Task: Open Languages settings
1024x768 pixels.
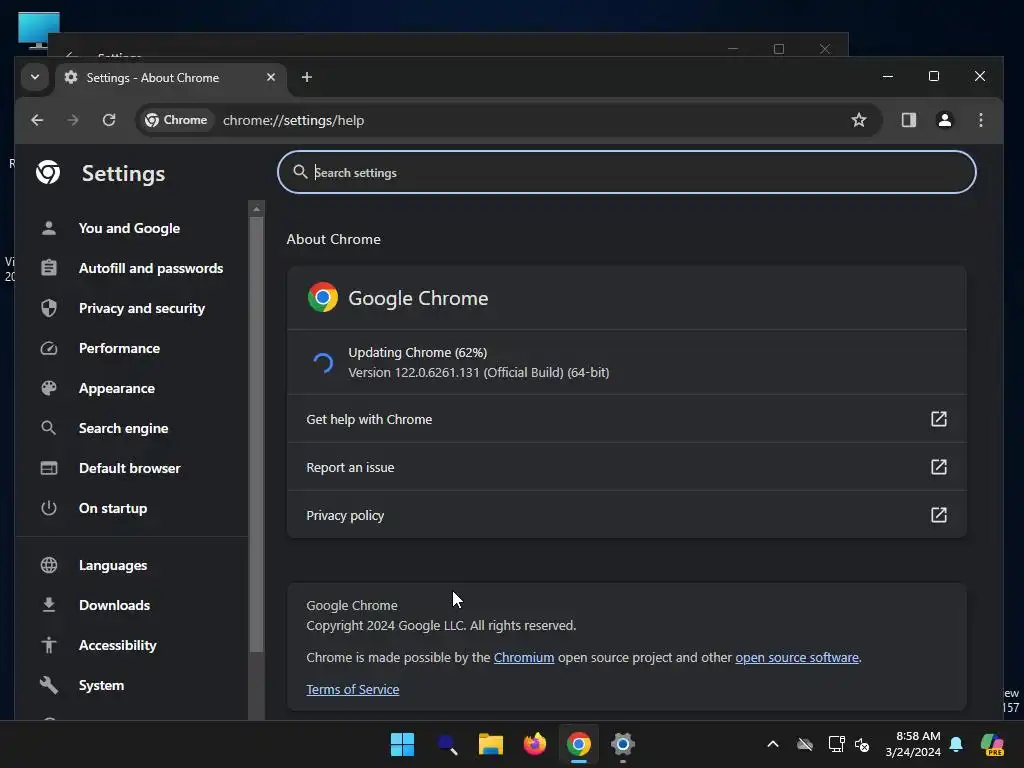Action: point(113,565)
